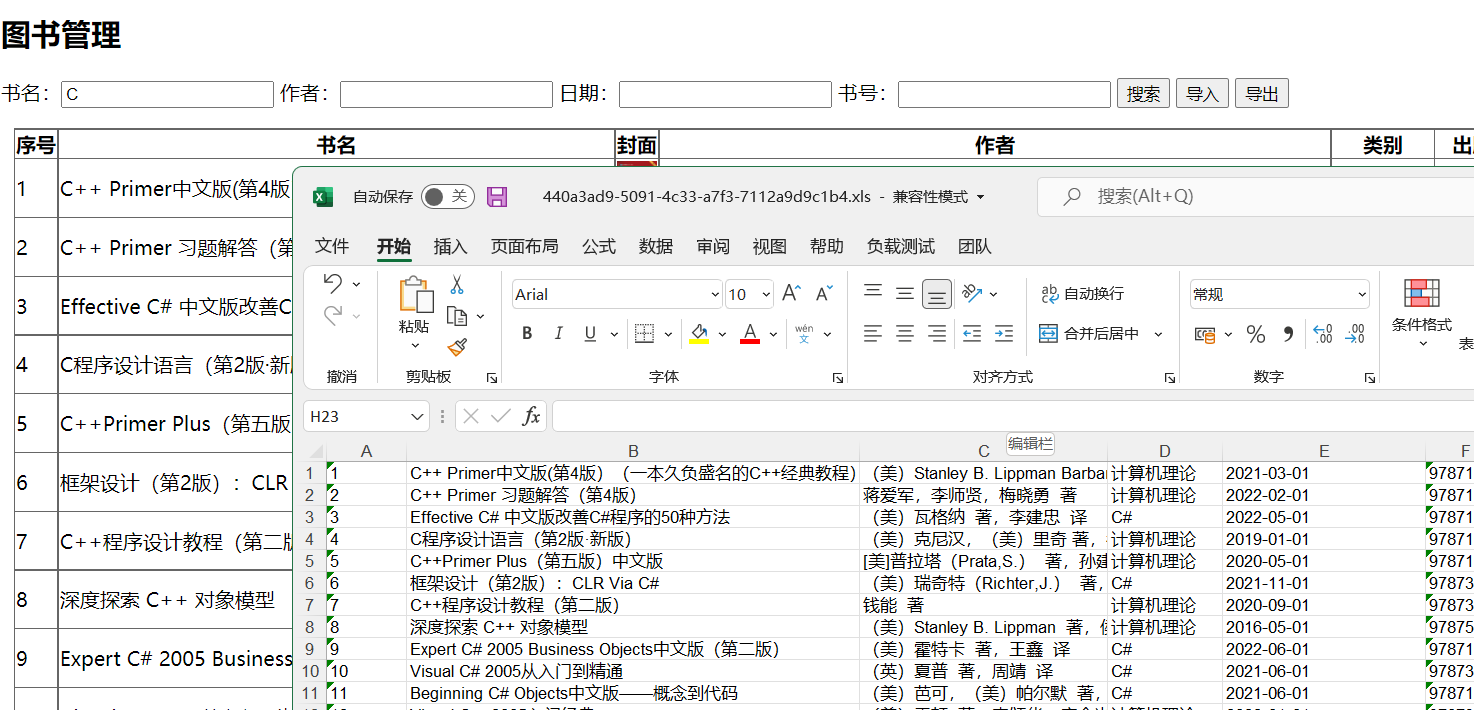Click the Decrease Decimal icon
This screenshot has width=1474, height=710.
1355,334
